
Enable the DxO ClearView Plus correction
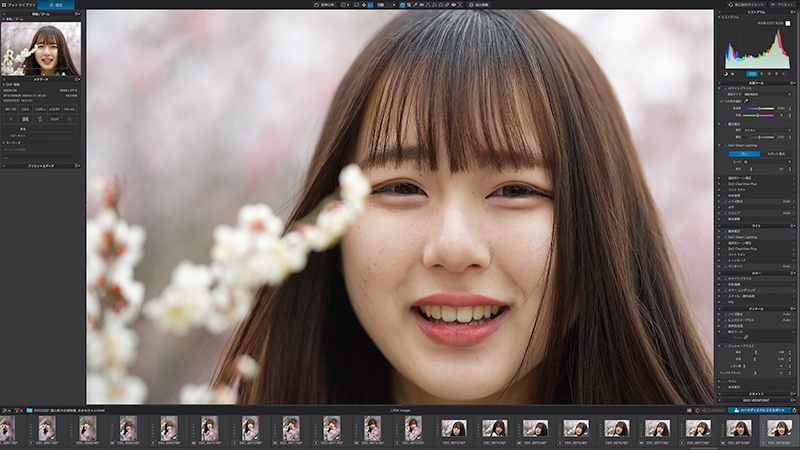(724, 184)
